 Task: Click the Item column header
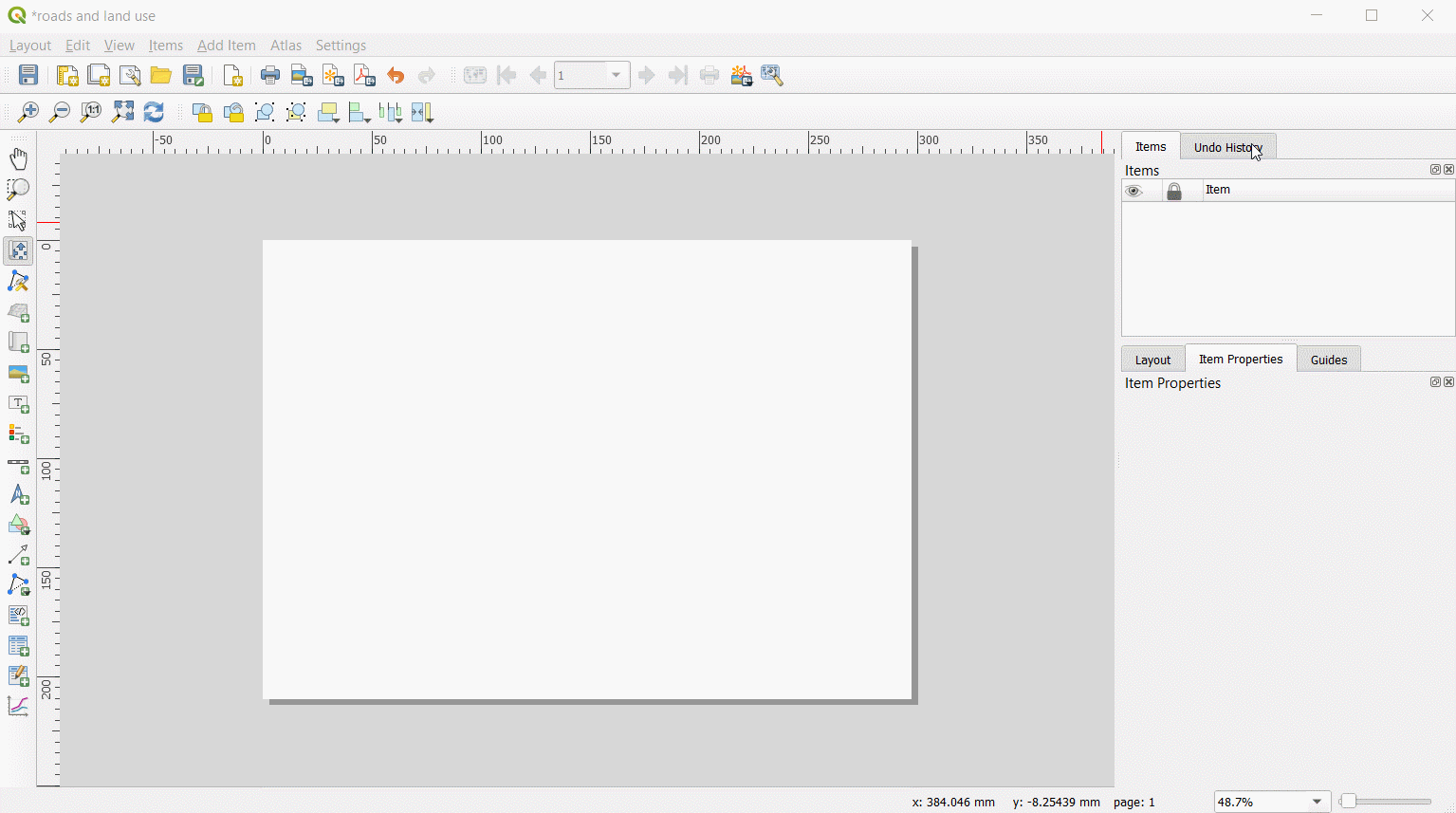pyautogui.click(x=1329, y=191)
